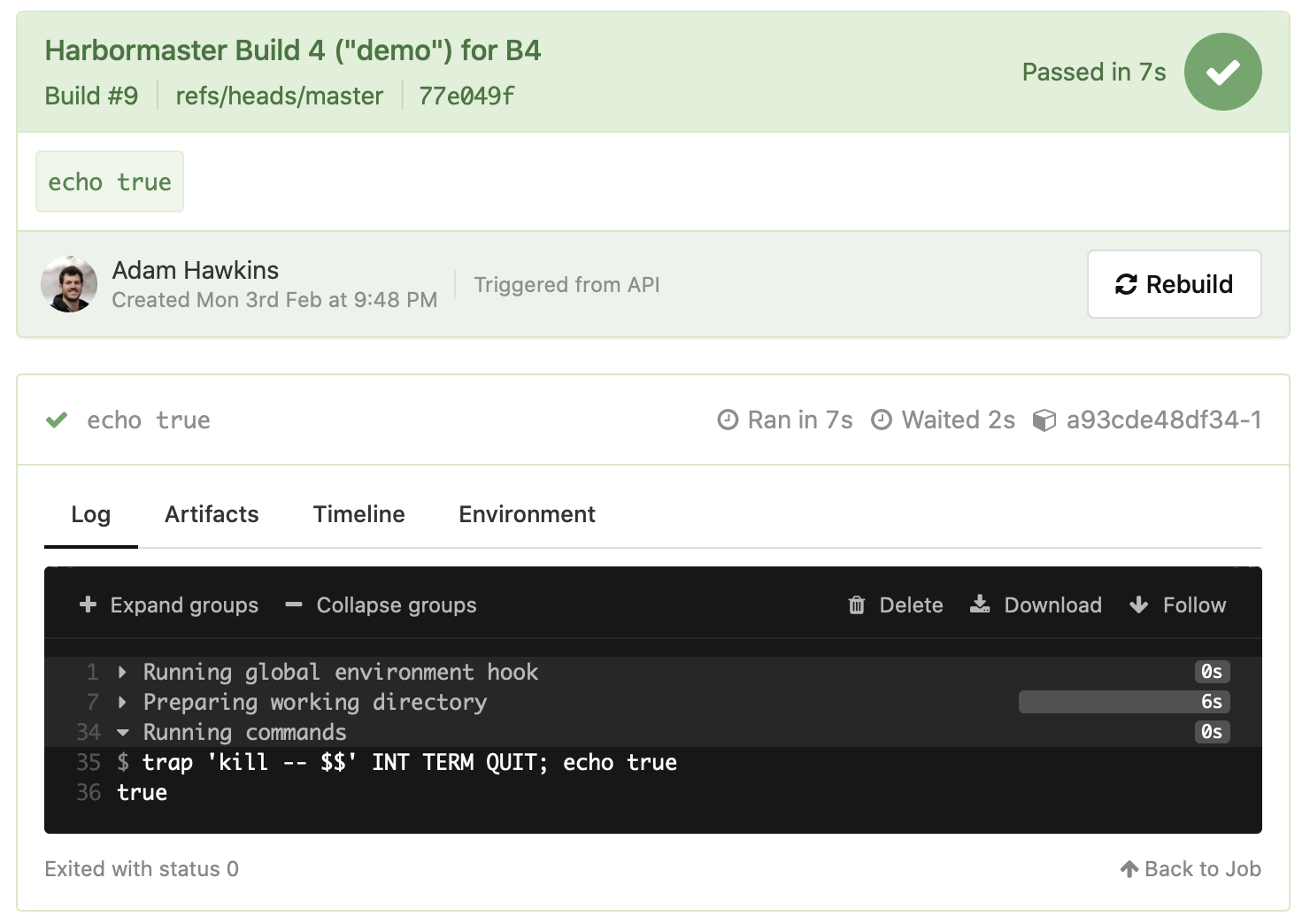
Task: Click the plus icon for Expand groups
Action: (88, 605)
